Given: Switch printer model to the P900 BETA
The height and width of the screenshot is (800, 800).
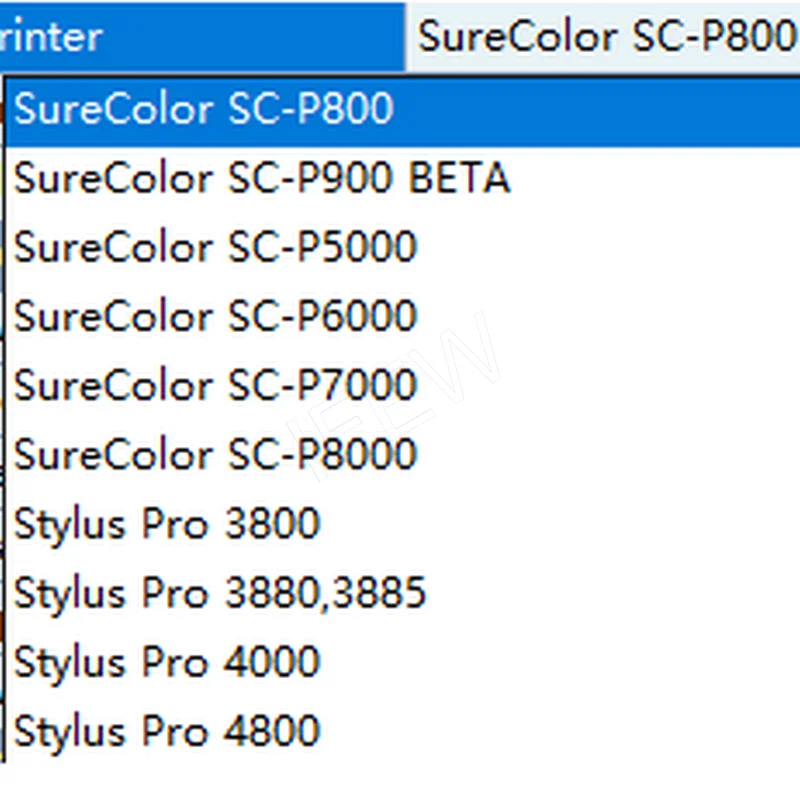Looking at the screenshot, I should click(262, 179).
